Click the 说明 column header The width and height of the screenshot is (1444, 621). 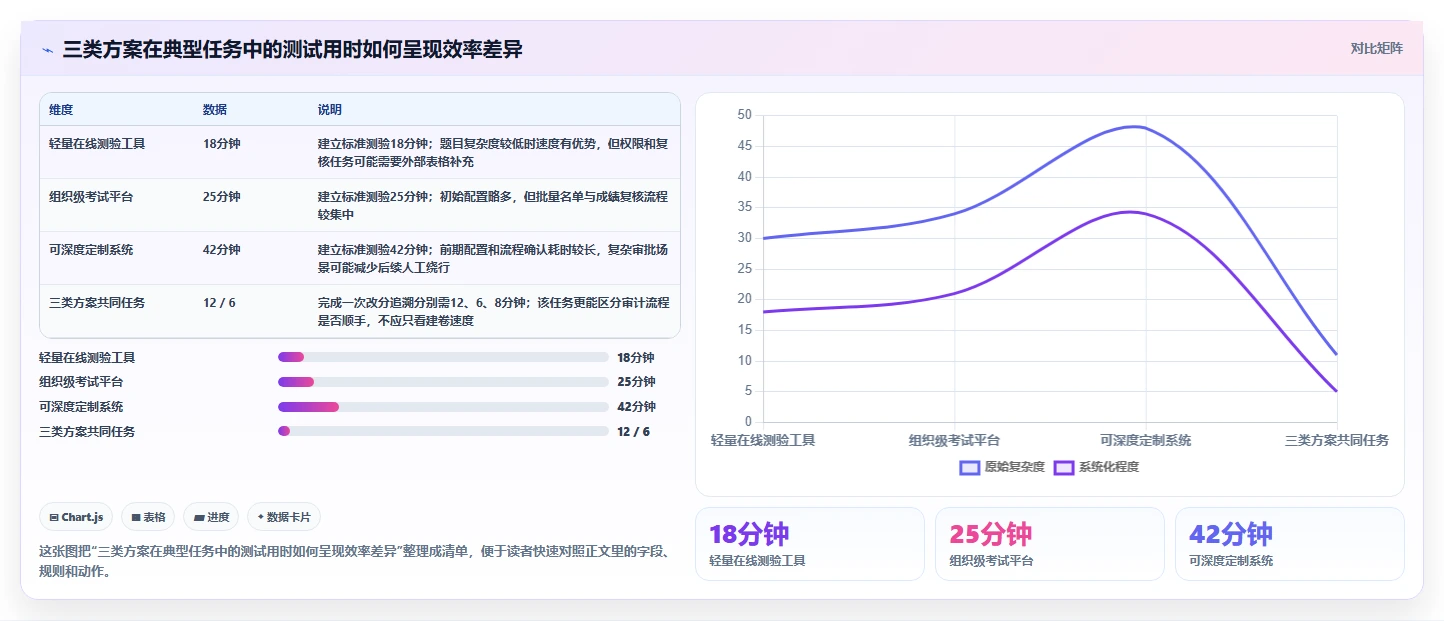pyautogui.click(x=330, y=109)
